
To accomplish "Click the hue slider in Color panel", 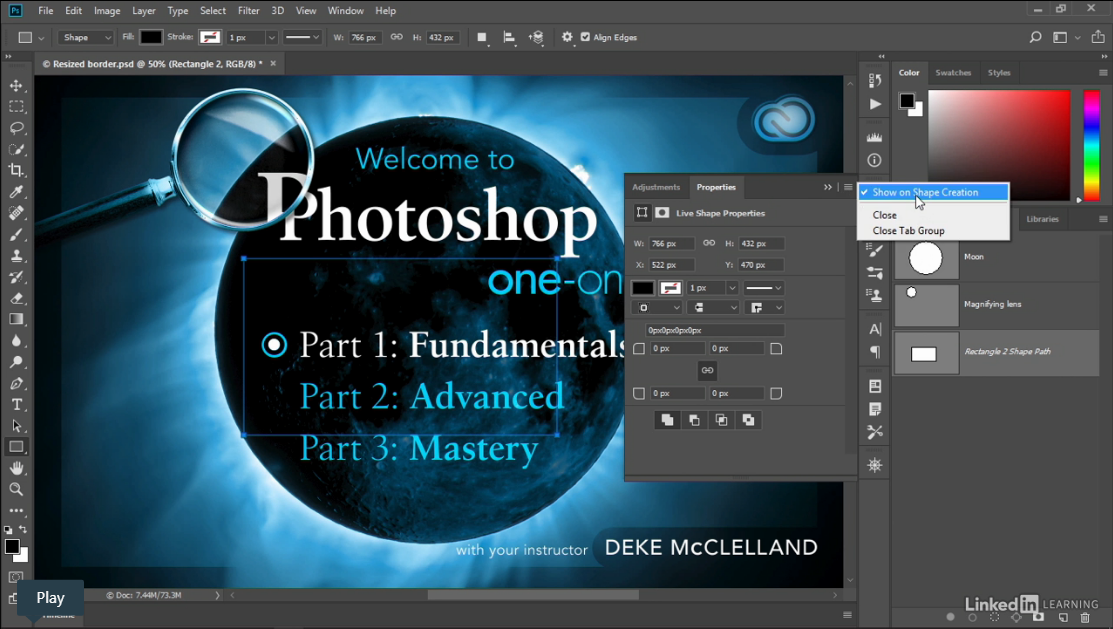I will [x=1091, y=145].
